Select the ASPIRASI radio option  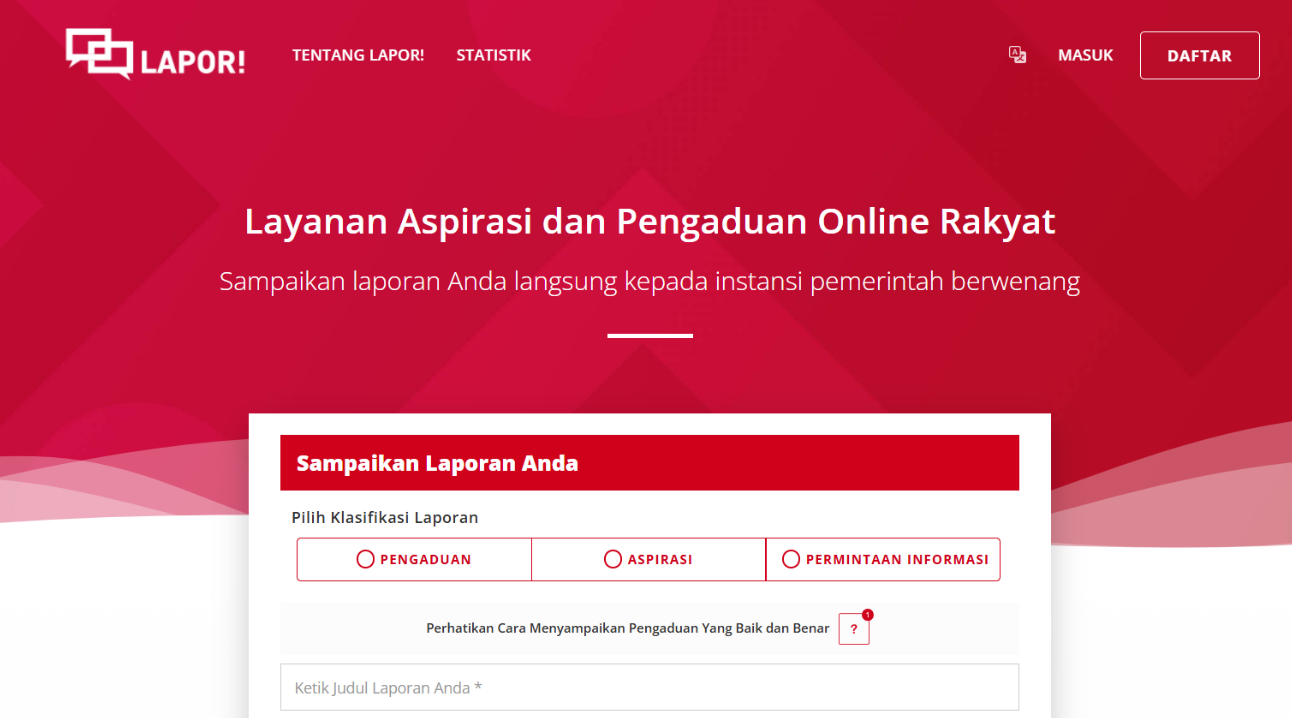pos(648,560)
